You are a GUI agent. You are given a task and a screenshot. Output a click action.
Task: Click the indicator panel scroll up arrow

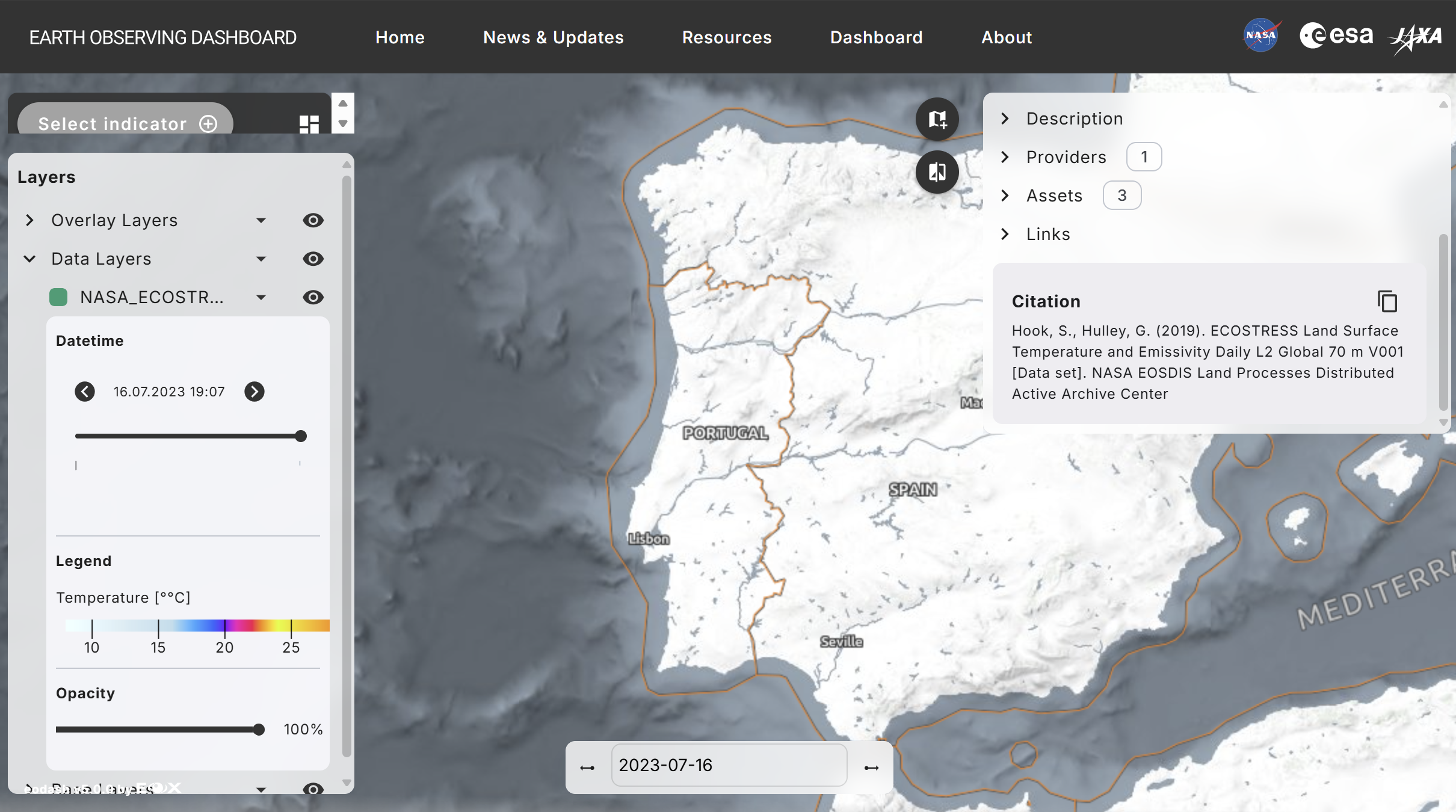pyautogui.click(x=343, y=103)
